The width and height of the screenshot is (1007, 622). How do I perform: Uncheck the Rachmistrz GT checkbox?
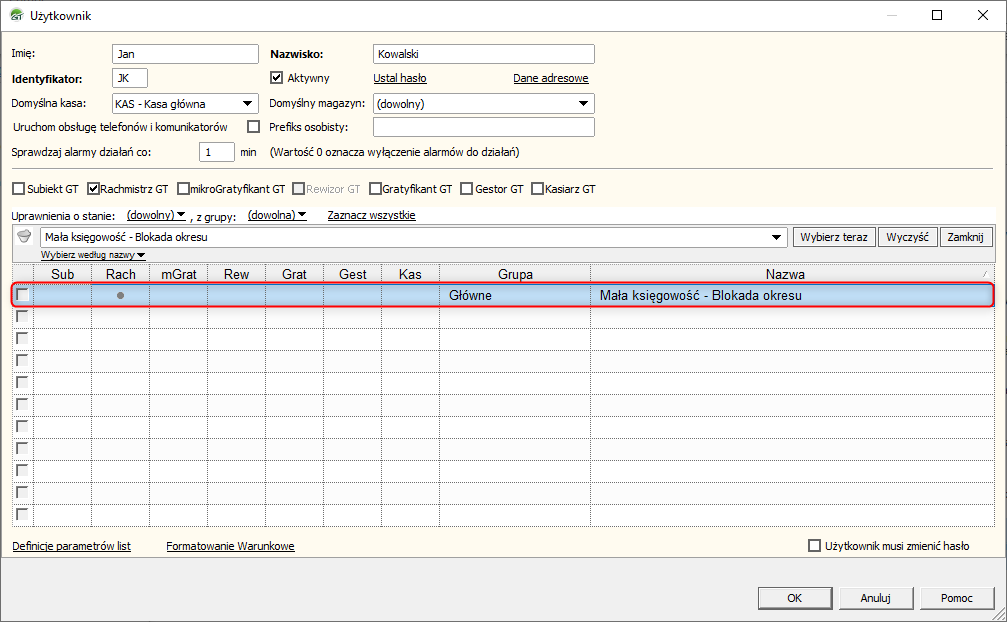tap(93, 189)
